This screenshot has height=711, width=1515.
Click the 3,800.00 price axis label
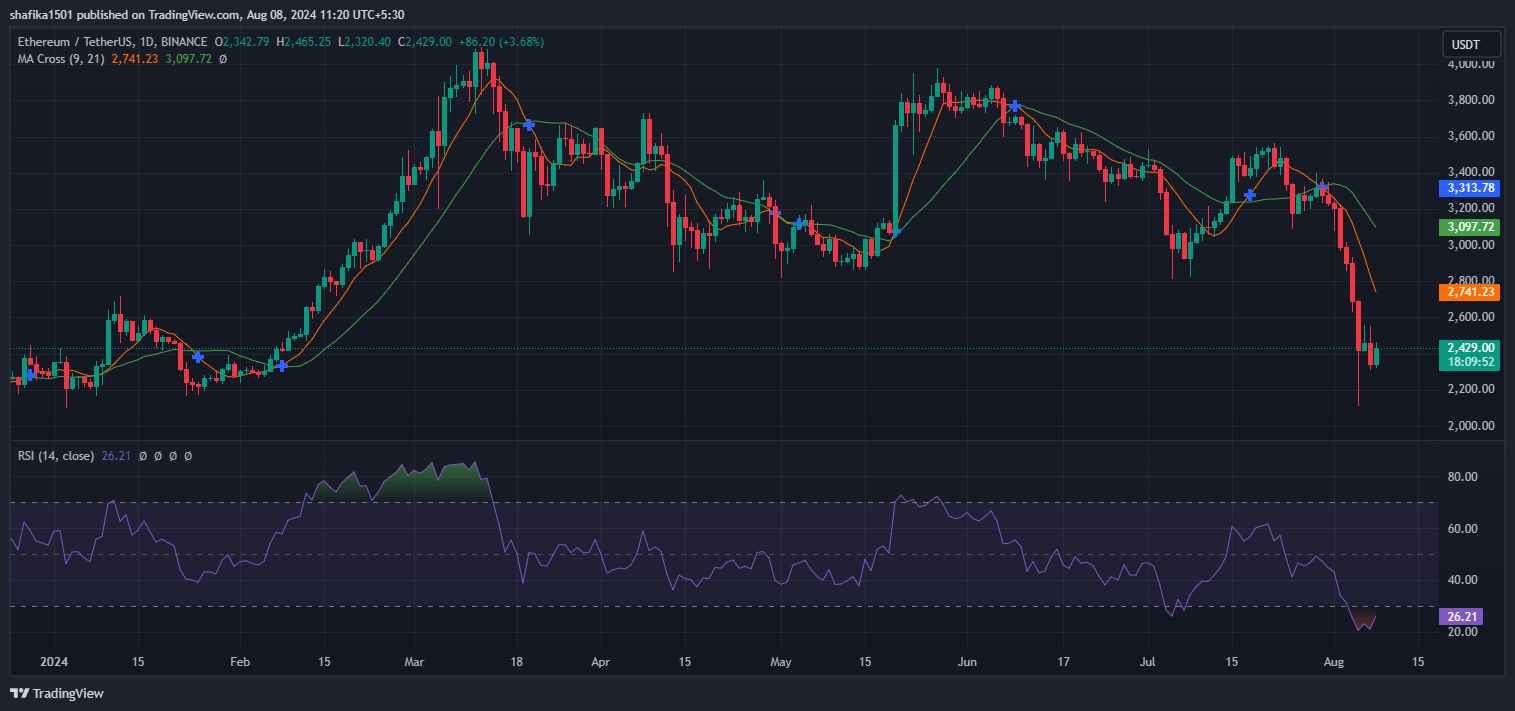tap(1470, 100)
